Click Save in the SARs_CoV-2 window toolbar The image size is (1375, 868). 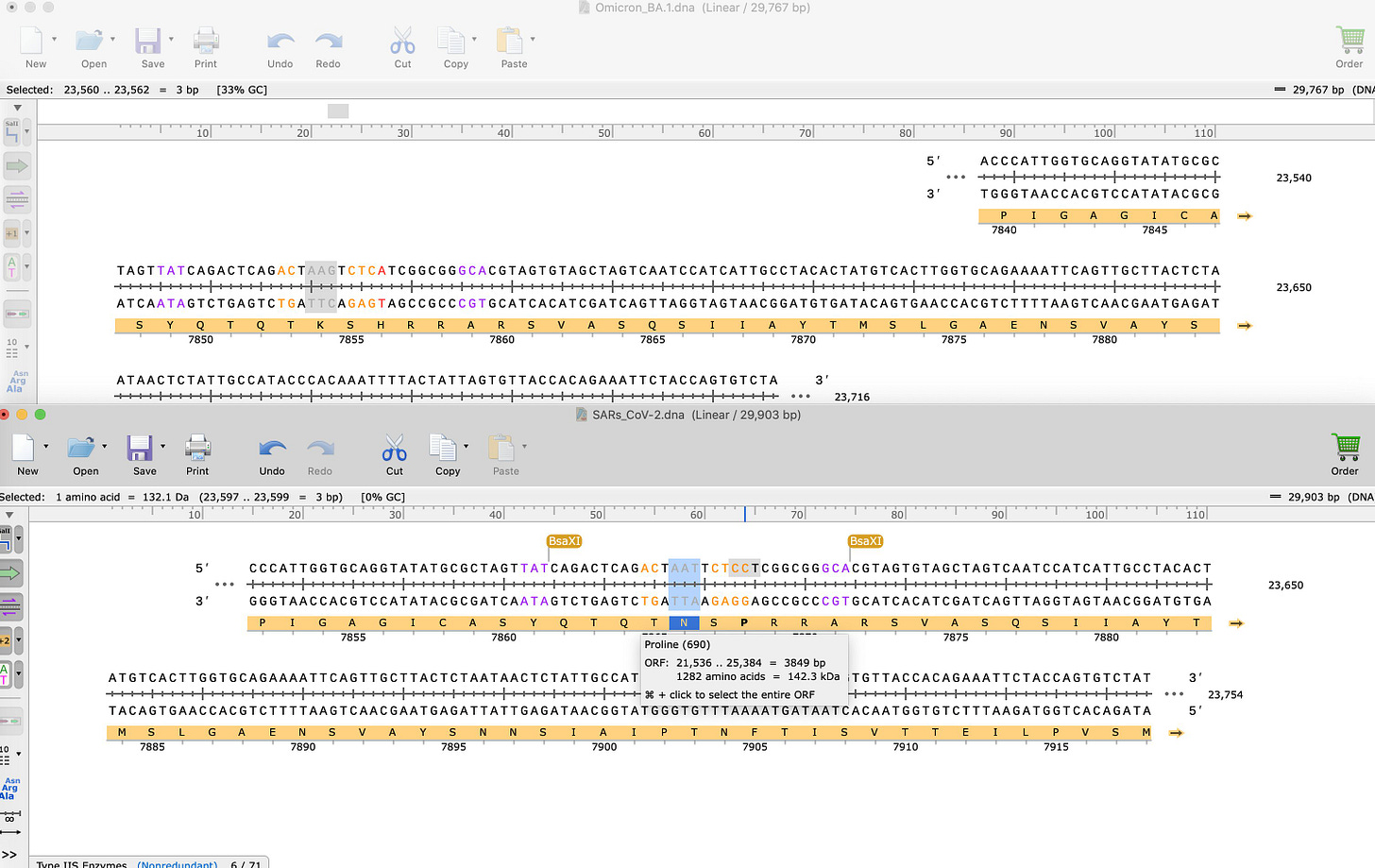pos(142,454)
